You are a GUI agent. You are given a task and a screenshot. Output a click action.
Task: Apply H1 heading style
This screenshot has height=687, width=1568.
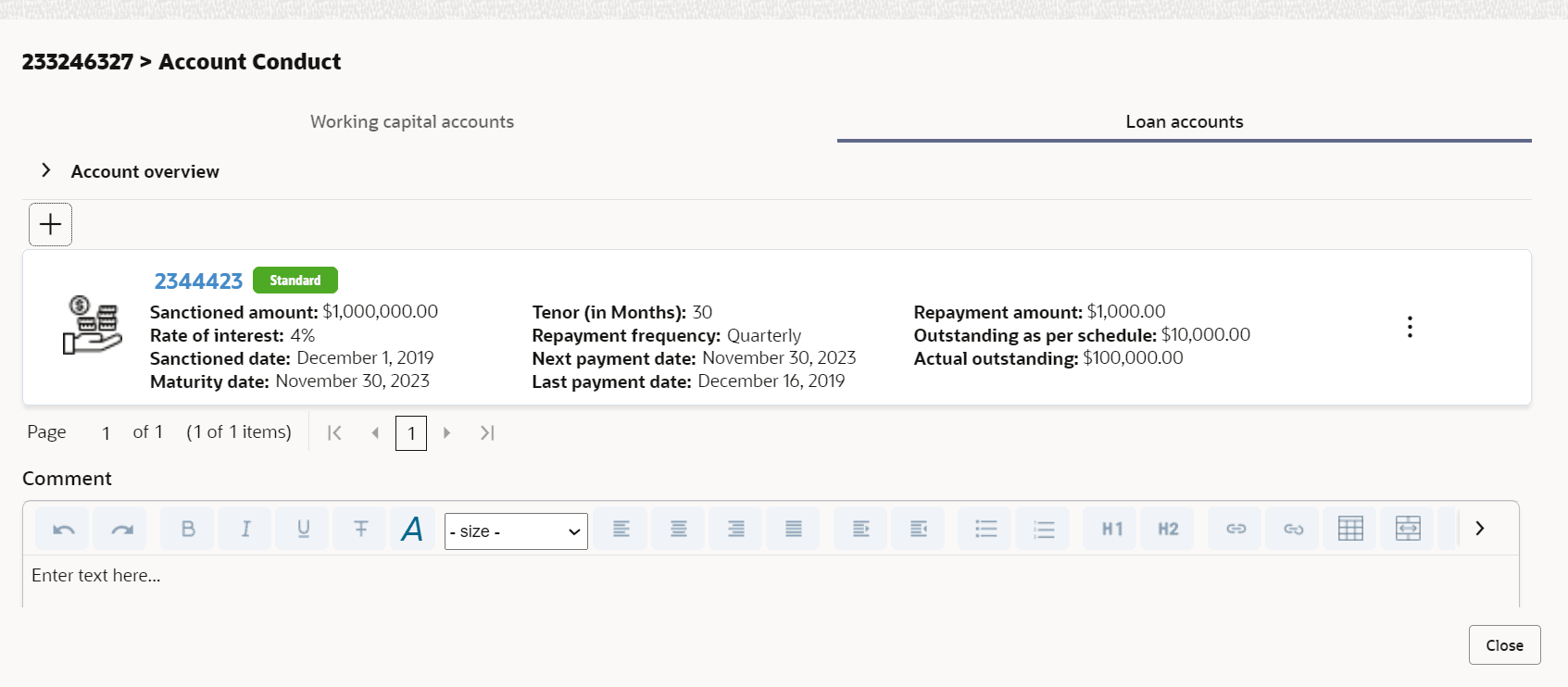tap(1111, 529)
